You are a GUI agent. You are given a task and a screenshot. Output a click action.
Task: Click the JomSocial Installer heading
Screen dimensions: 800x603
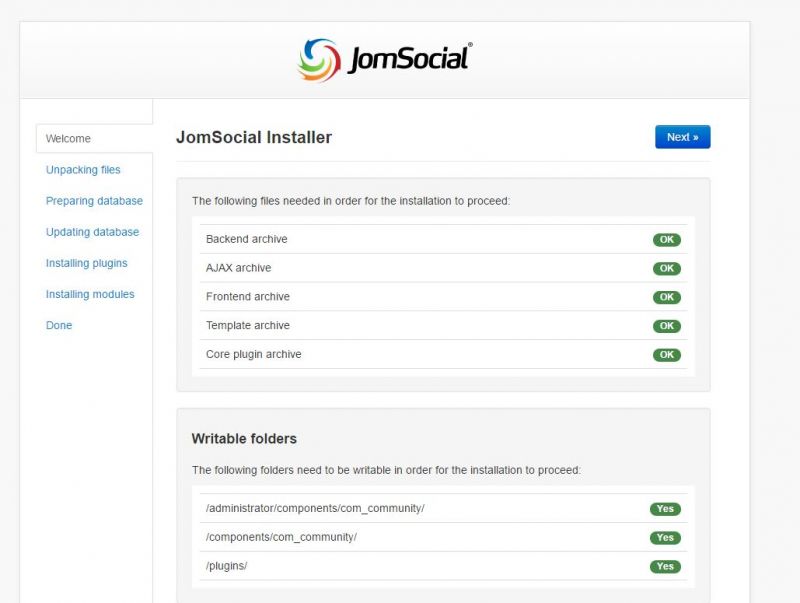coord(254,137)
